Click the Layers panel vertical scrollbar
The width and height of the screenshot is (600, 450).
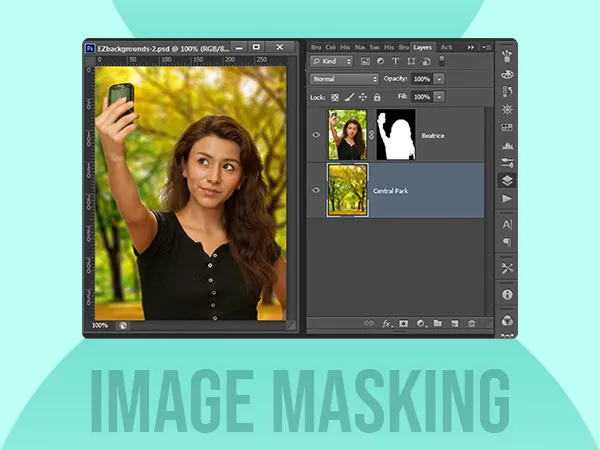(489, 211)
